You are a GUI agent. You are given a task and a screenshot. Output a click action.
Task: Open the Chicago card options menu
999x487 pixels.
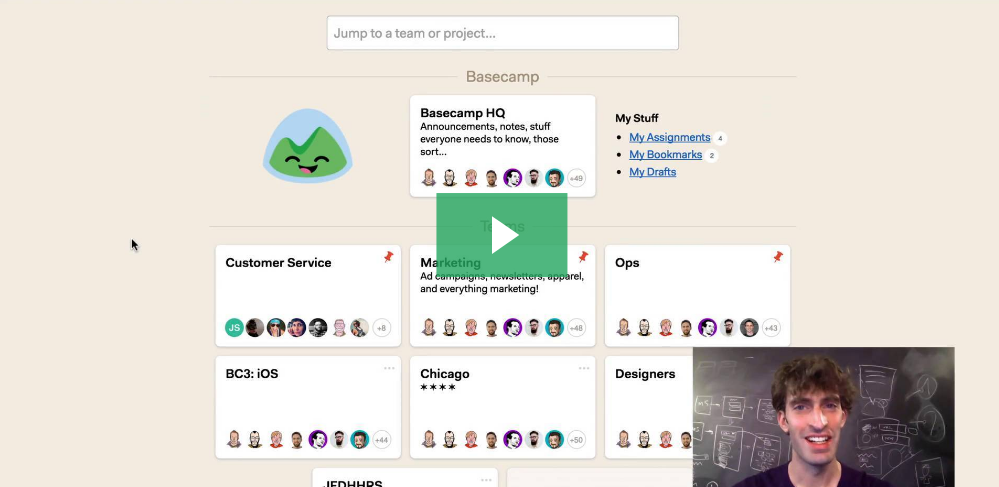584,368
